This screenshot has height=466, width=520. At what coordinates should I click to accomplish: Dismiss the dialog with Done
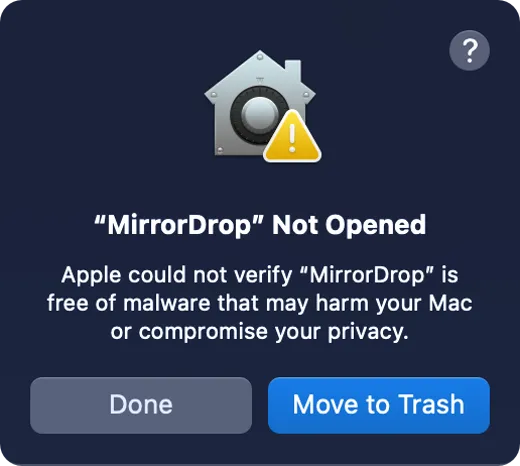click(141, 405)
